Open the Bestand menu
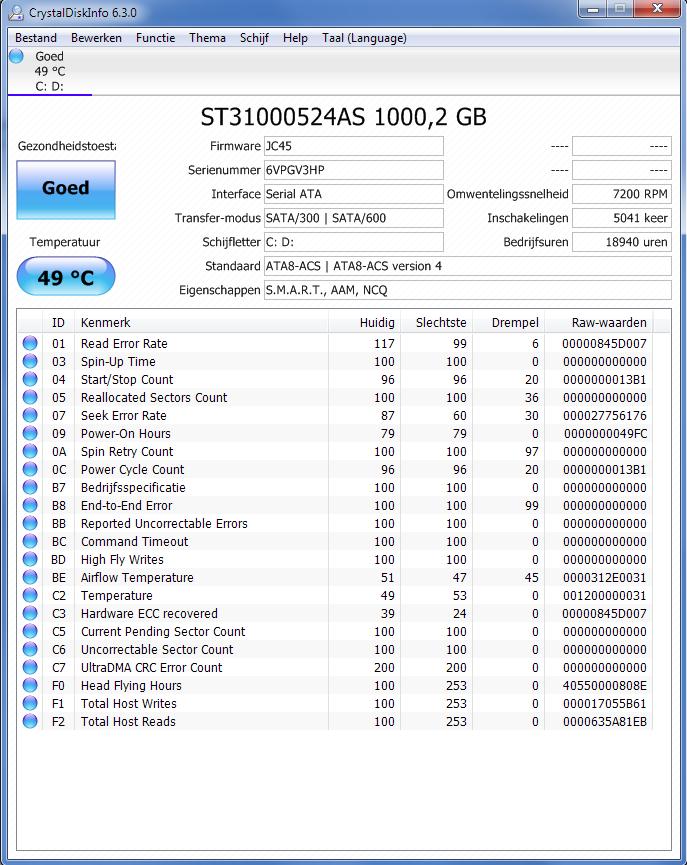The image size is (687, 865). 36,38
